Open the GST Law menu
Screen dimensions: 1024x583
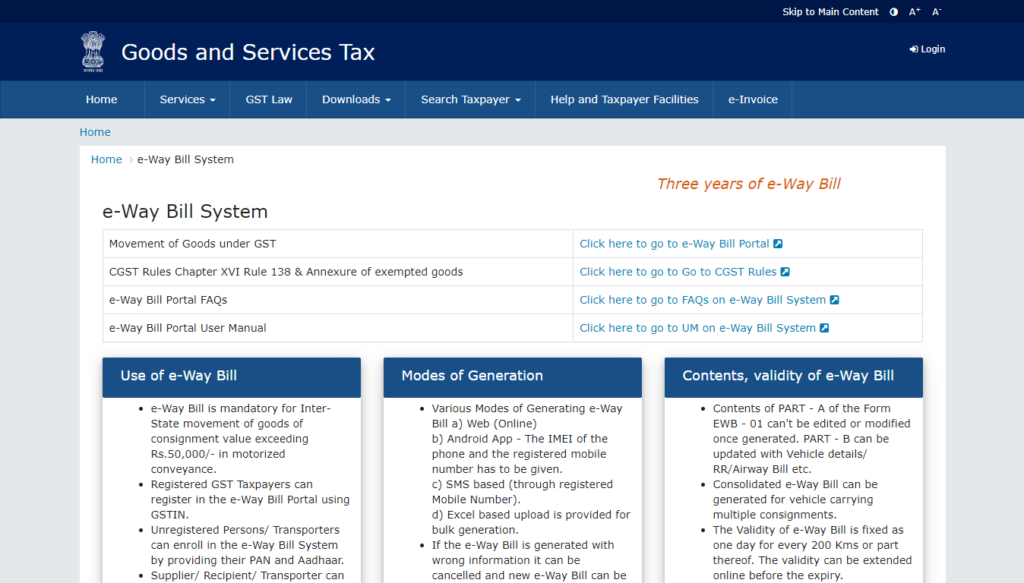[x=268, y=99]
